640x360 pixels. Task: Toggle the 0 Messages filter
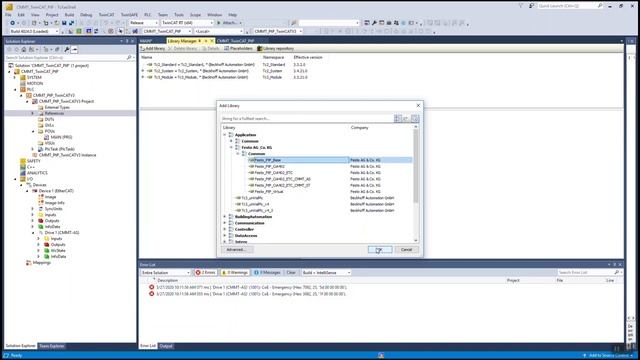267,272
